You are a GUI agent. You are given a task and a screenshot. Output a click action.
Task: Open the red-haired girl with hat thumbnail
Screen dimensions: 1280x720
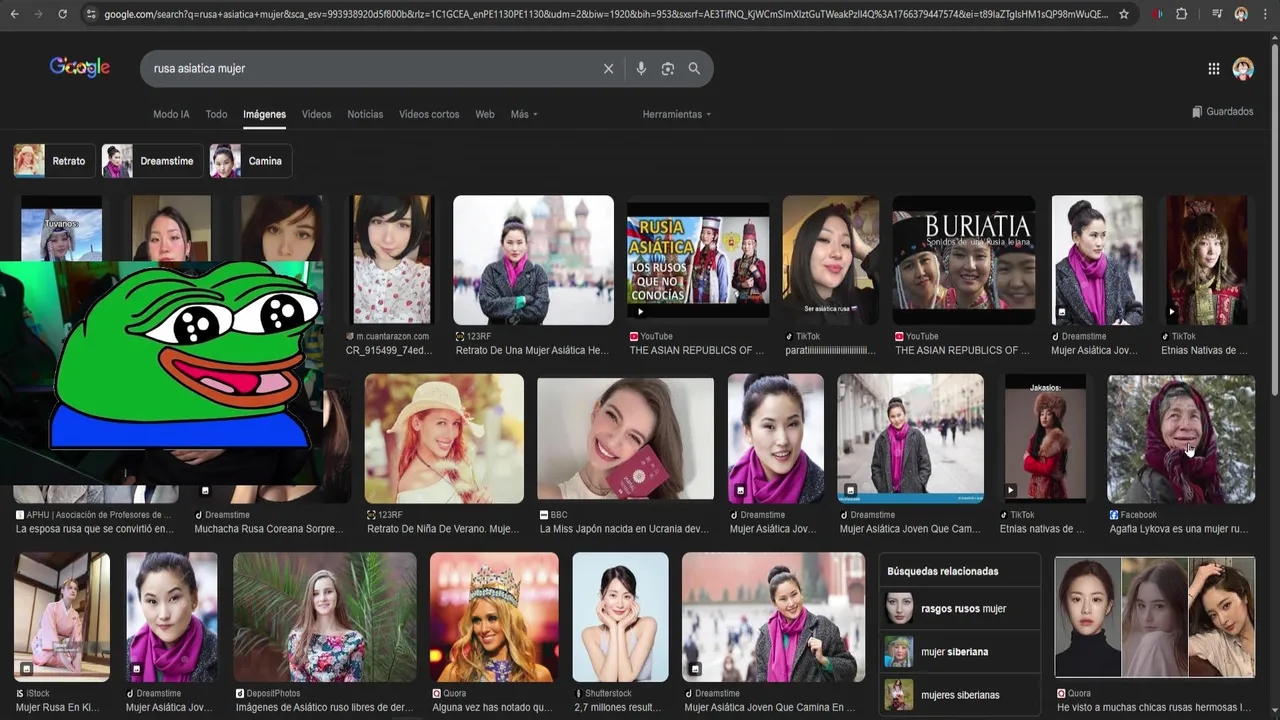point(444,438)
